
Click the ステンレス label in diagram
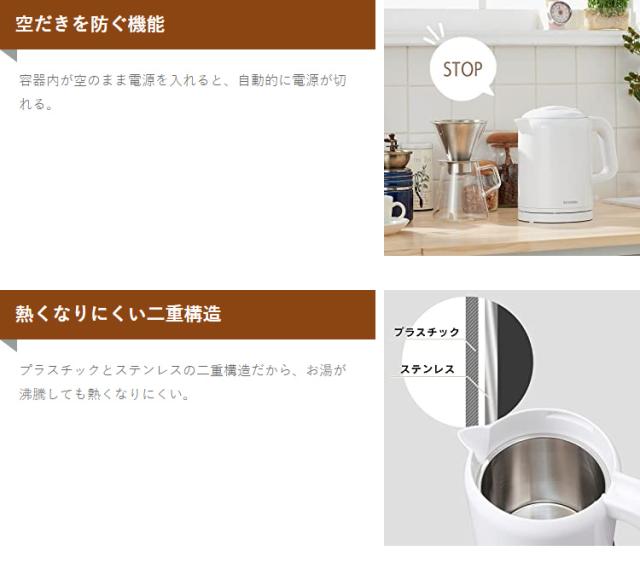(427, 369)
